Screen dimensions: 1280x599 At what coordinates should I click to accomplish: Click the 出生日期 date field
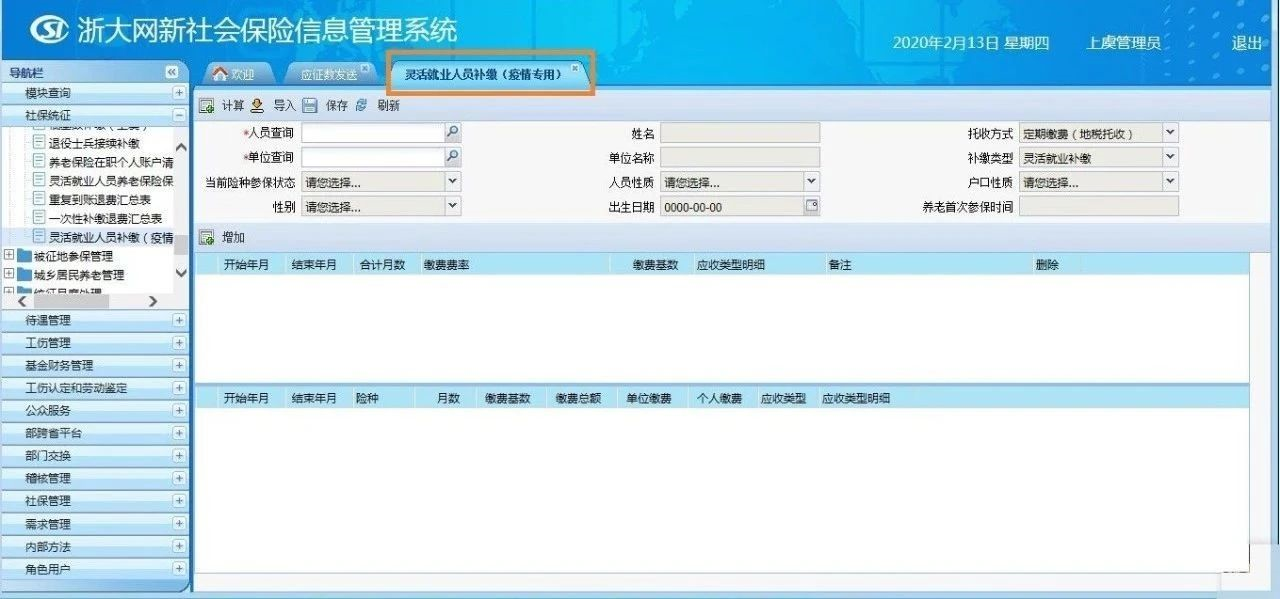[x=732, y=207]
